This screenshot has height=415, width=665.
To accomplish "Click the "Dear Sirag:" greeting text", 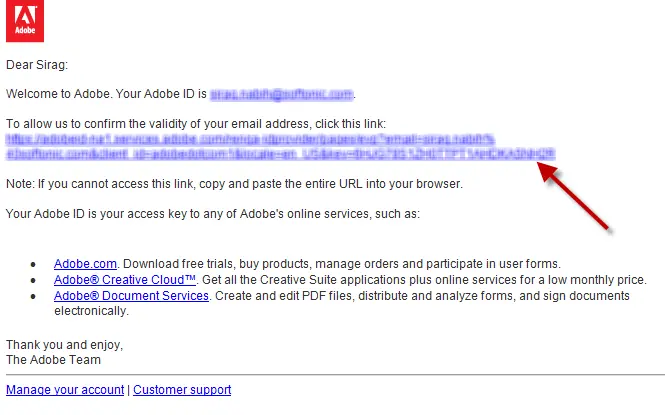I will click(36, 65).
